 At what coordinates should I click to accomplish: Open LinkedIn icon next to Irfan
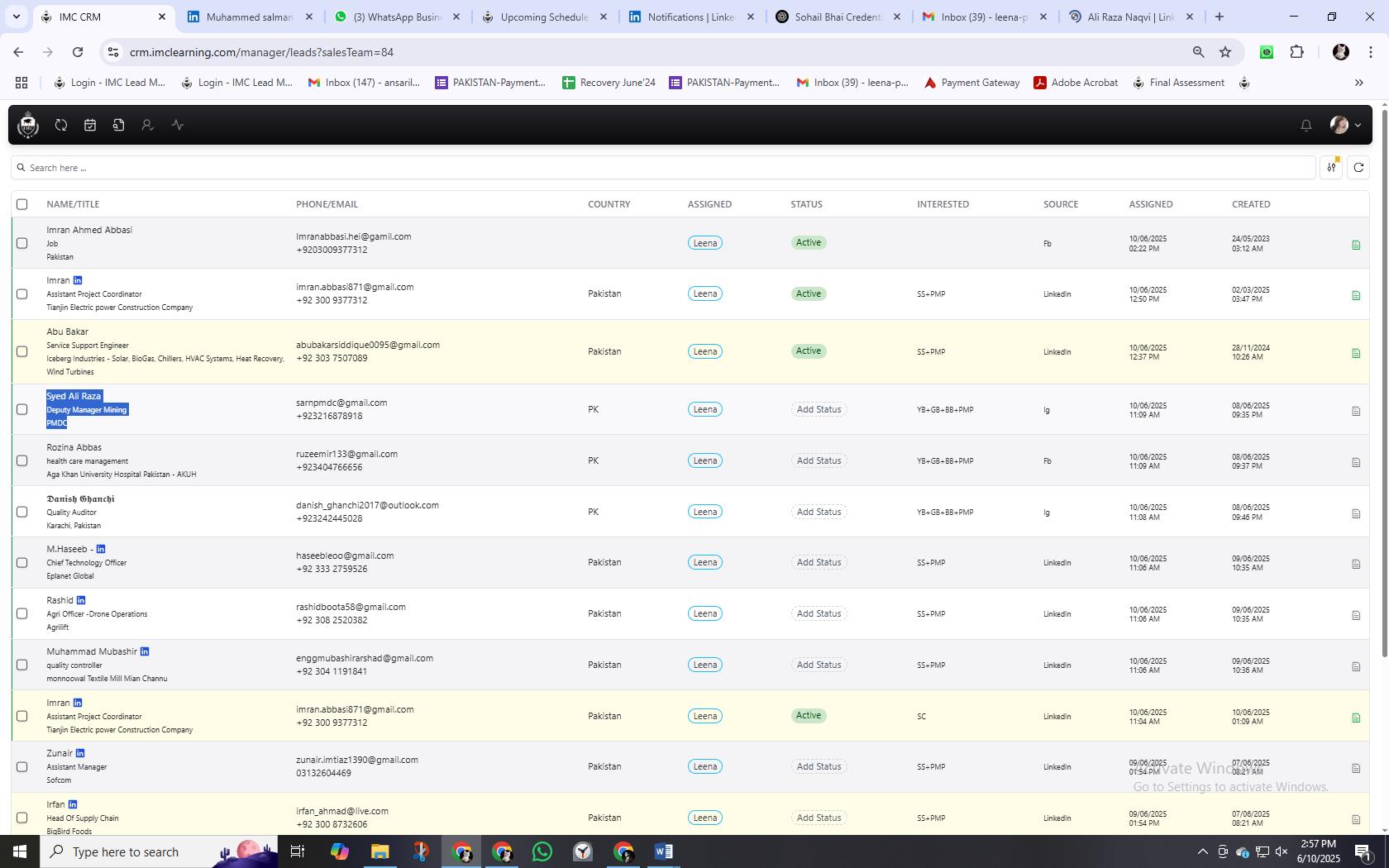tap(73, 804)
